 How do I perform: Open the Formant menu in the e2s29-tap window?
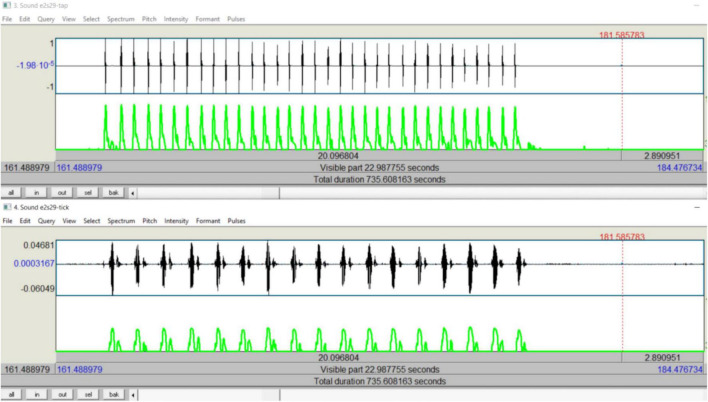(x=207, y=19)
